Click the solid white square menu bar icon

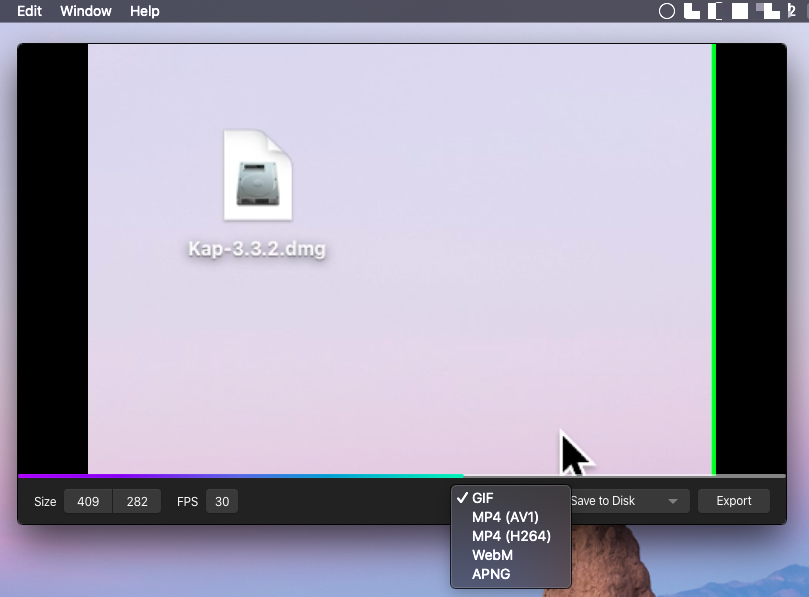tap(740, 12)
